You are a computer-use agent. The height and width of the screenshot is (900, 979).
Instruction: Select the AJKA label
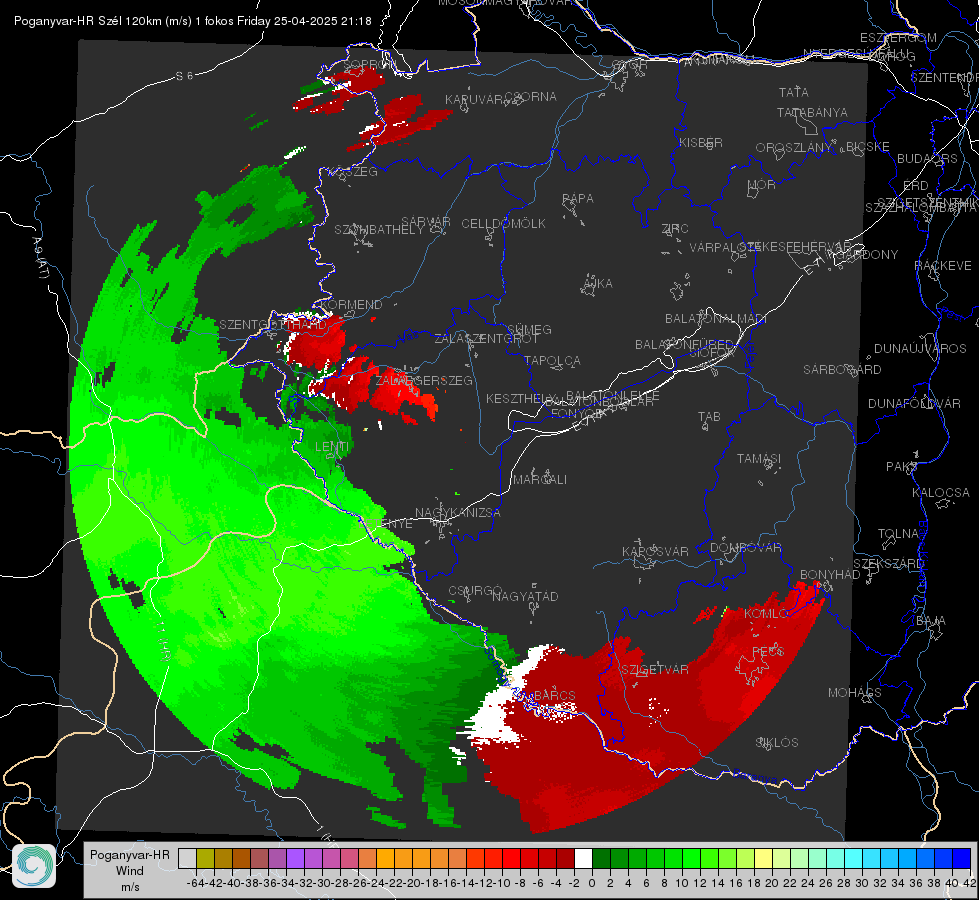pos(598,284)
